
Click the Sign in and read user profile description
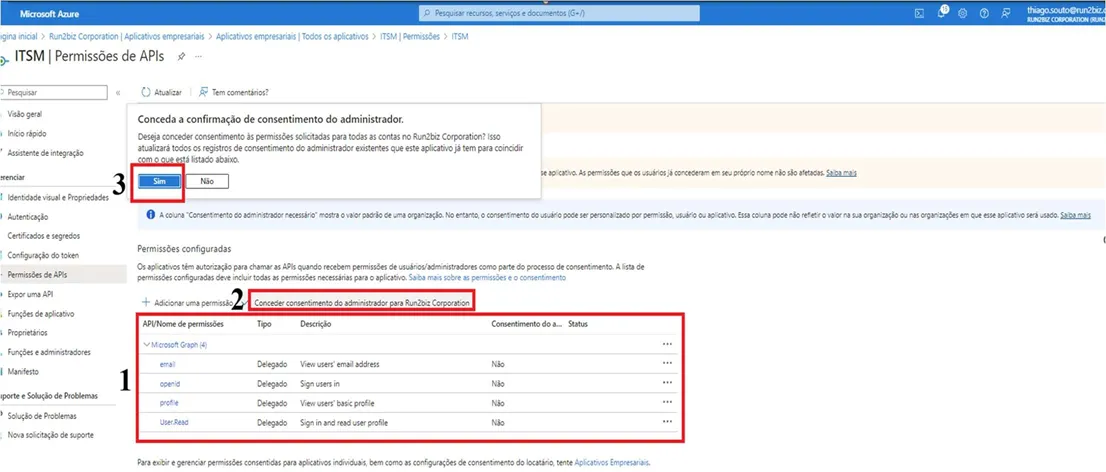click(x=344, y=423)
